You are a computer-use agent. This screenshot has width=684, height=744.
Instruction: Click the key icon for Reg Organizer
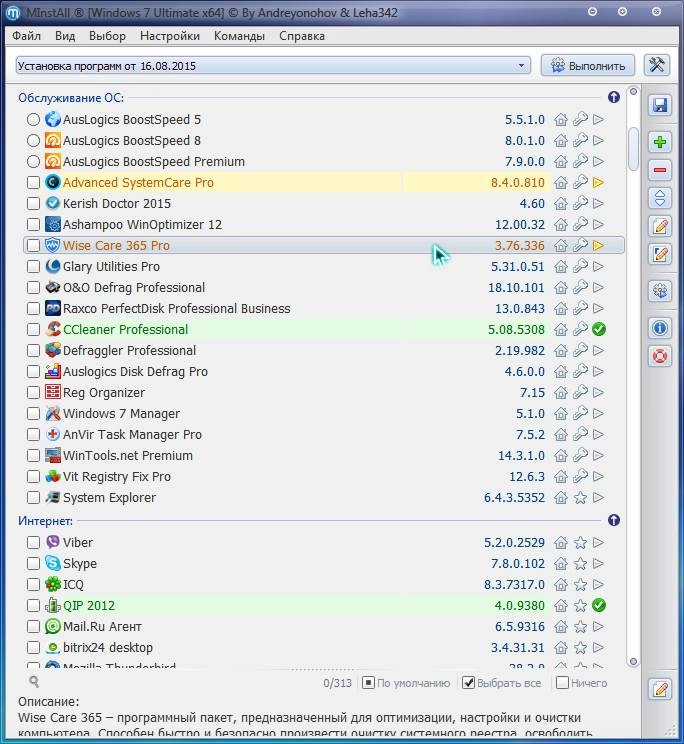580,392
